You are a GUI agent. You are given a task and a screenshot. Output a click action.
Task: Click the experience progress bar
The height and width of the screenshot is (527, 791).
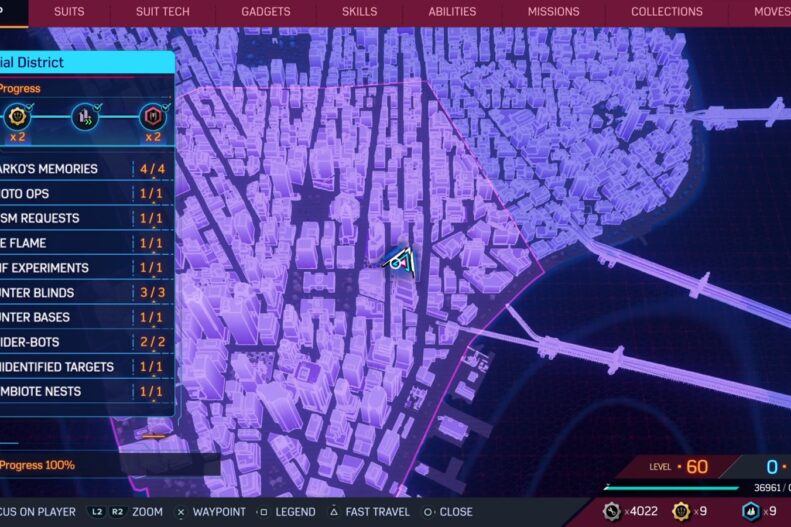671,488
